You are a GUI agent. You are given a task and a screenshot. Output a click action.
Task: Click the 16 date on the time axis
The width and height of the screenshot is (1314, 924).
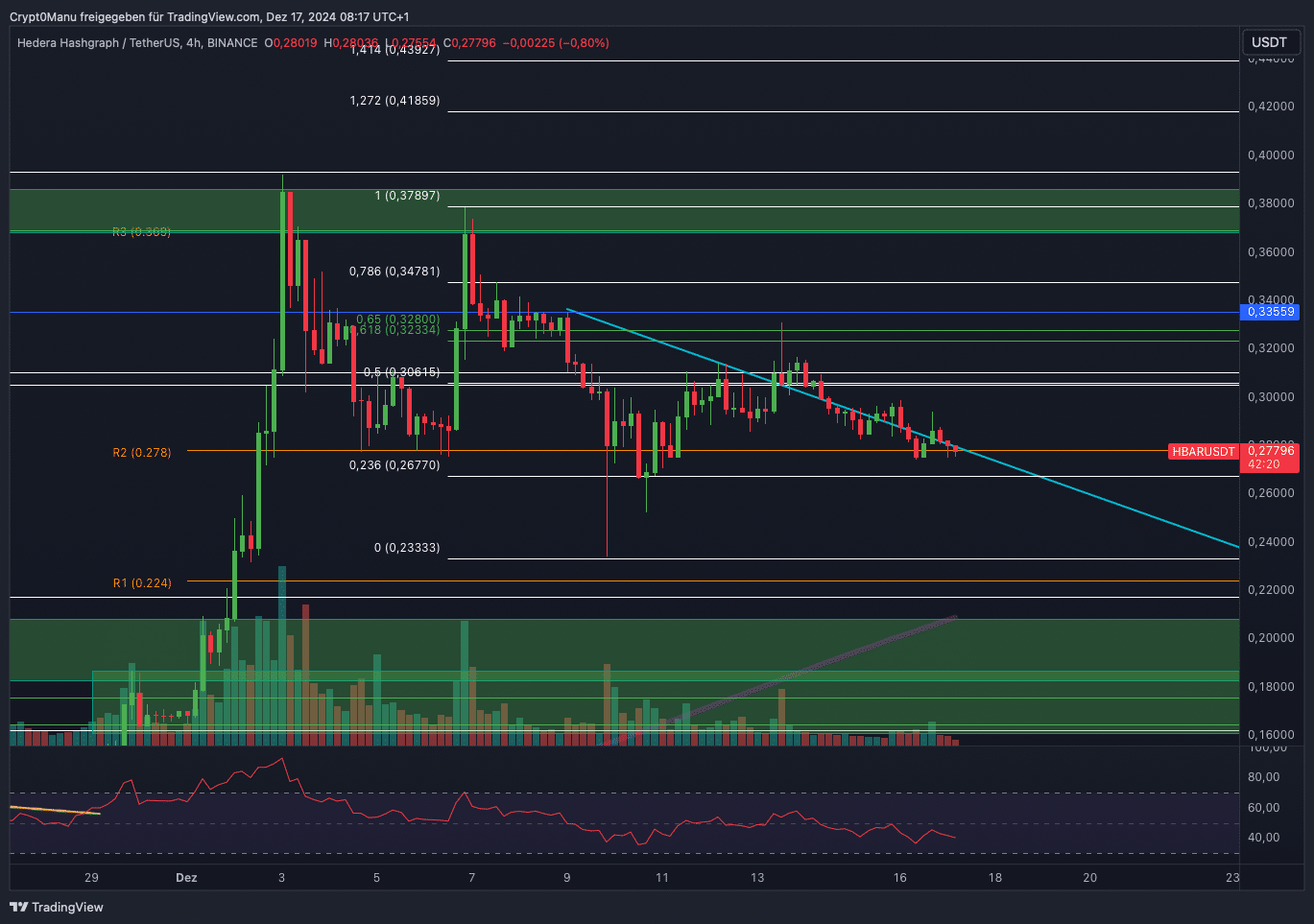pyautogui.click(x=899, y=877)
